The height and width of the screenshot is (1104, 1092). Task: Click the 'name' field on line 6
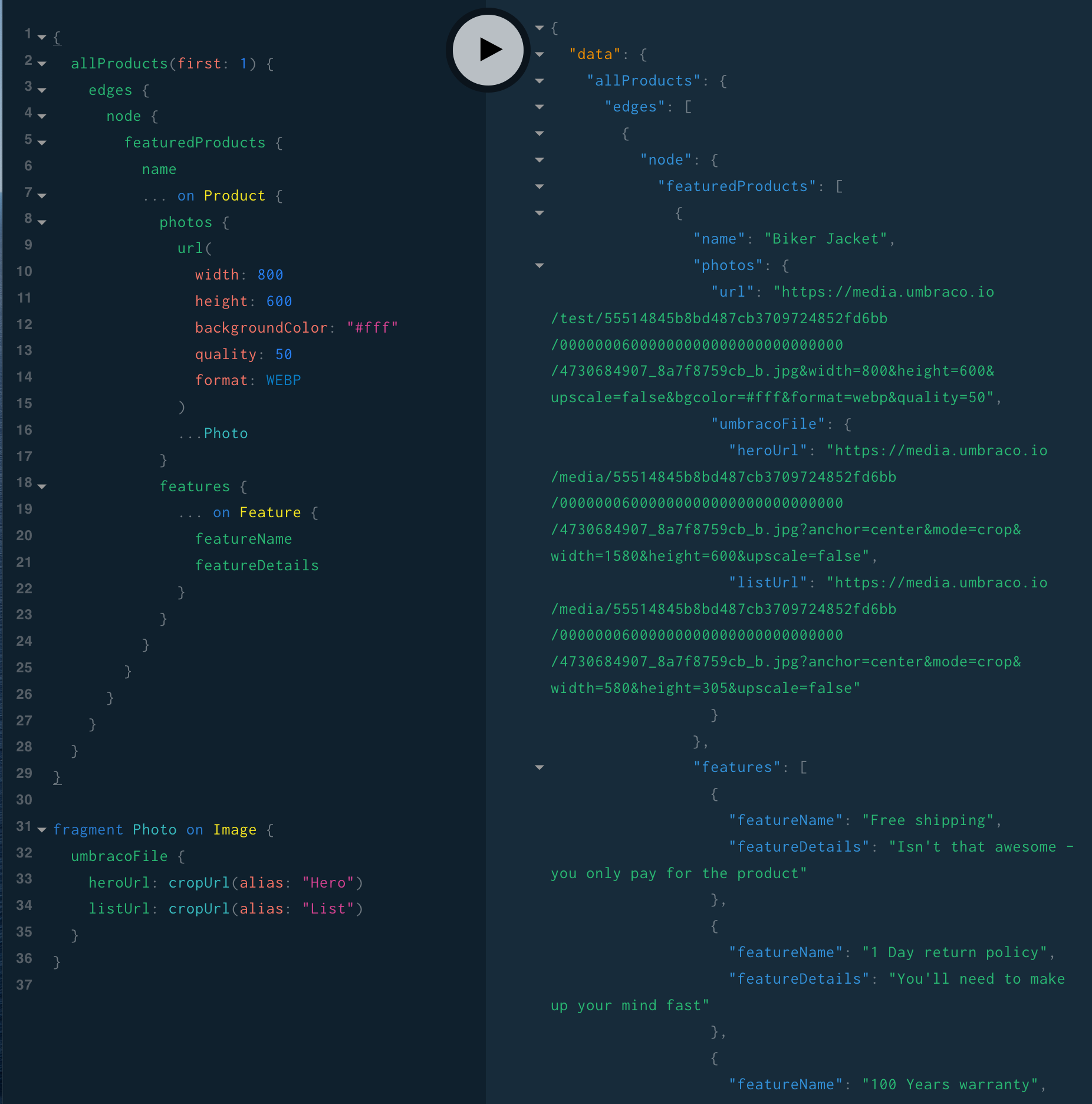point(159,169)
